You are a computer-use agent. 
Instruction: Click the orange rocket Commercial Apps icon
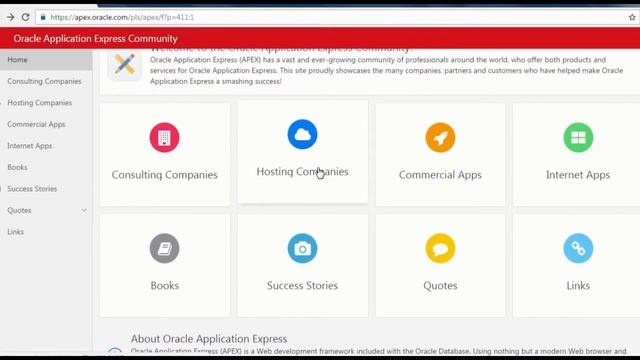coord(440,138)
